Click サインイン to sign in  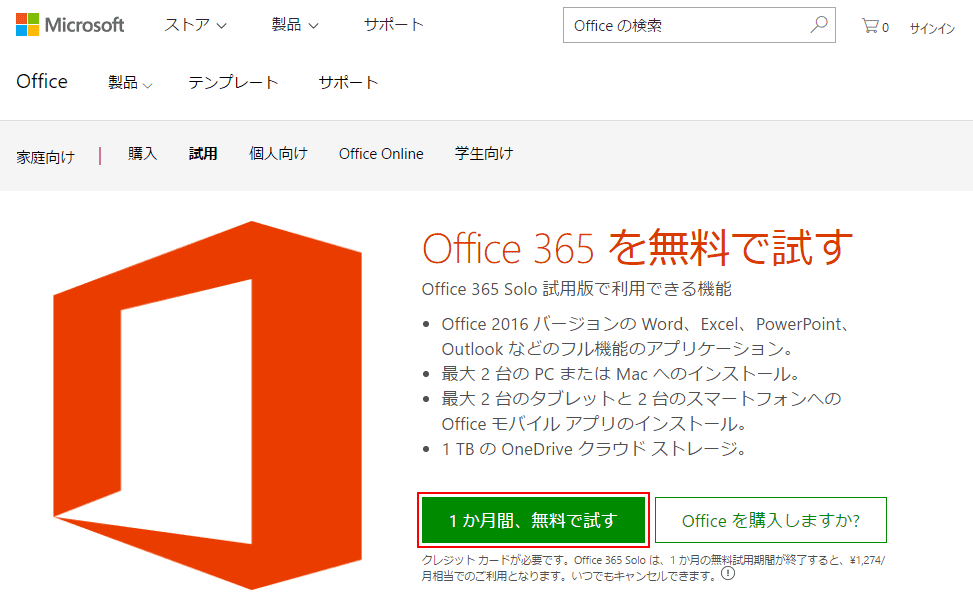(932, 28)
